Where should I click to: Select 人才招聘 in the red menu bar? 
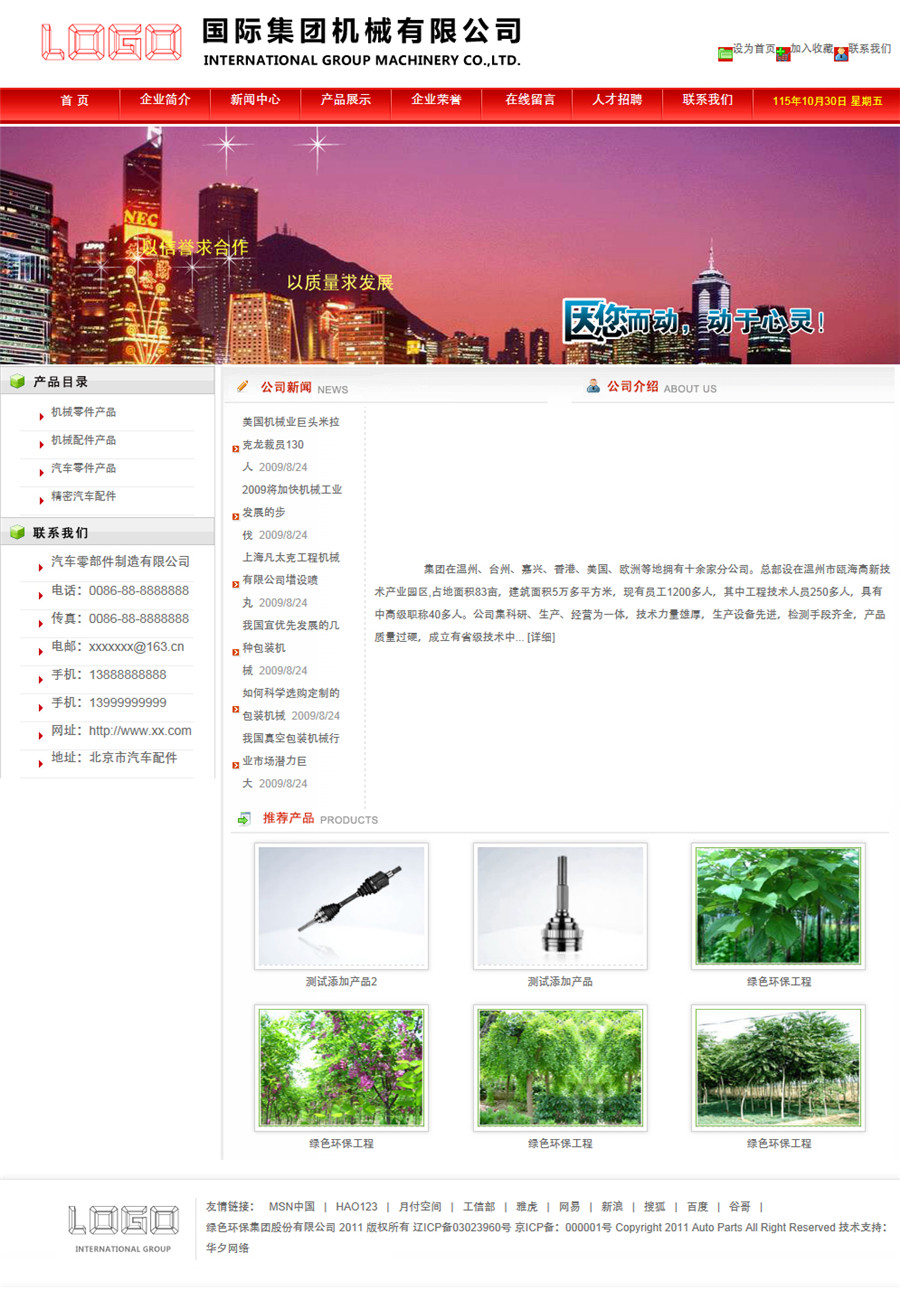point(617,100)
